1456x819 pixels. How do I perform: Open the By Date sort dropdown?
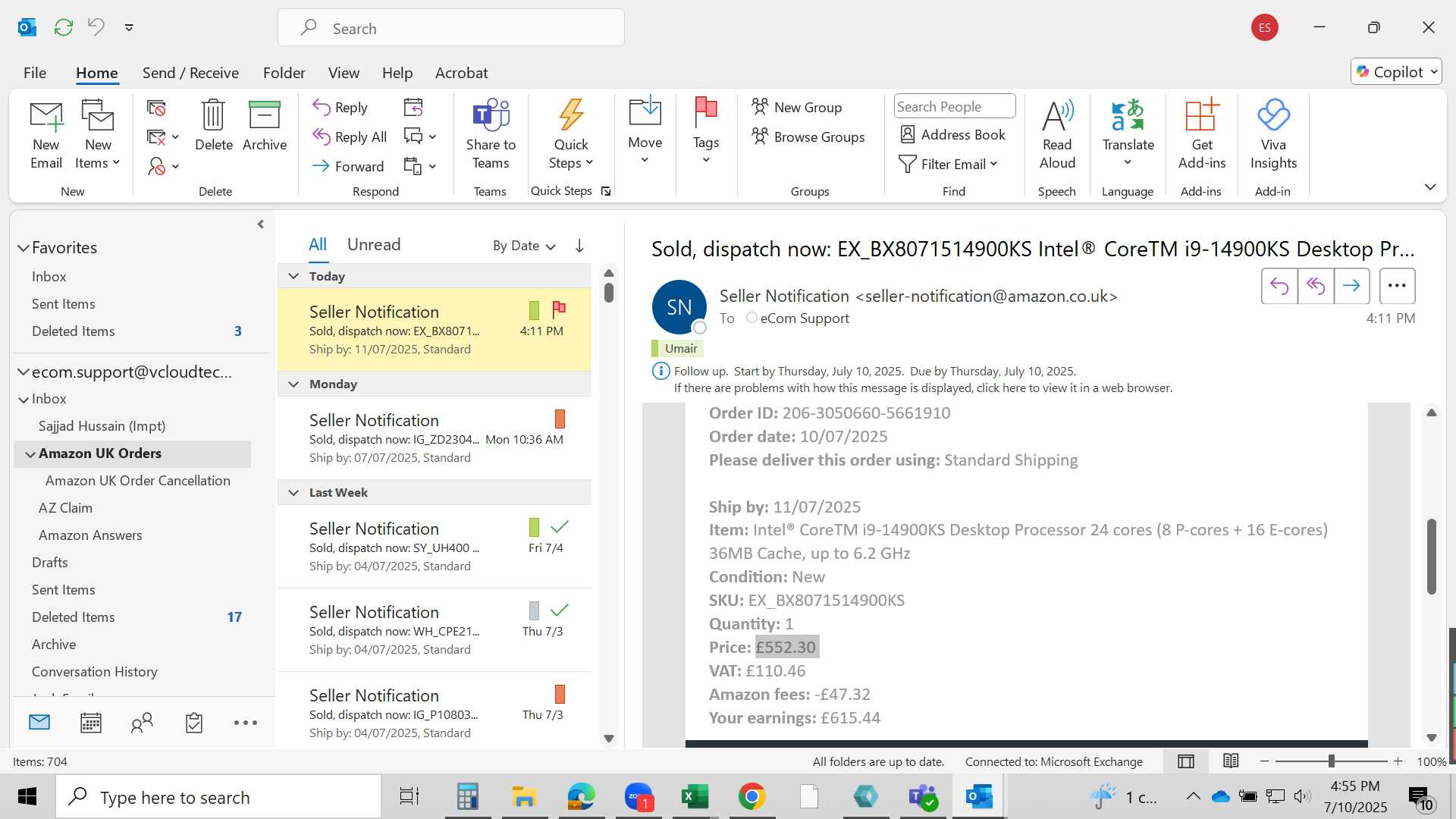click(x=523, y=246)
